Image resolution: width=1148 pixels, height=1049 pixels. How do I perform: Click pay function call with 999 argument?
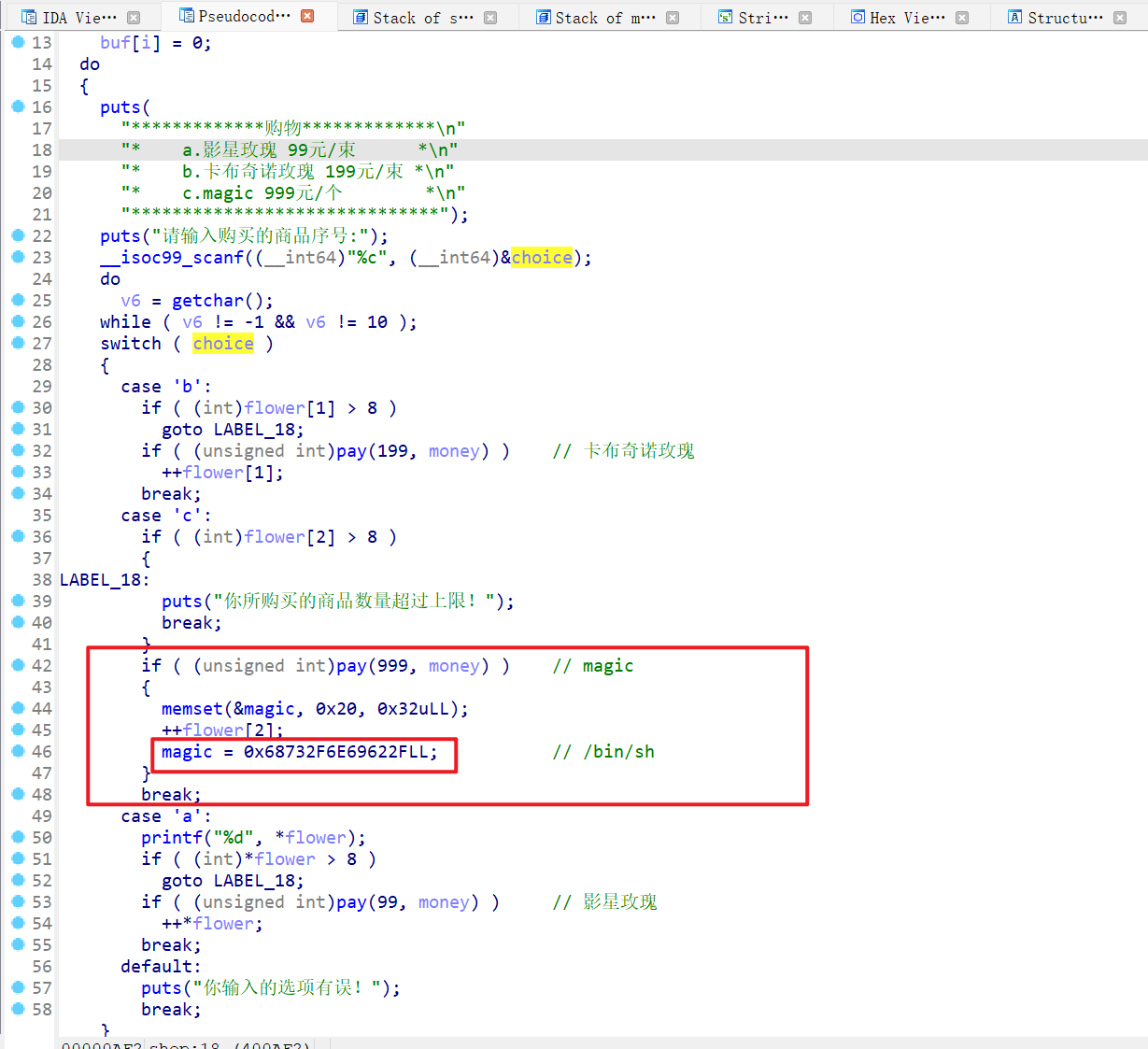(351, 666)
